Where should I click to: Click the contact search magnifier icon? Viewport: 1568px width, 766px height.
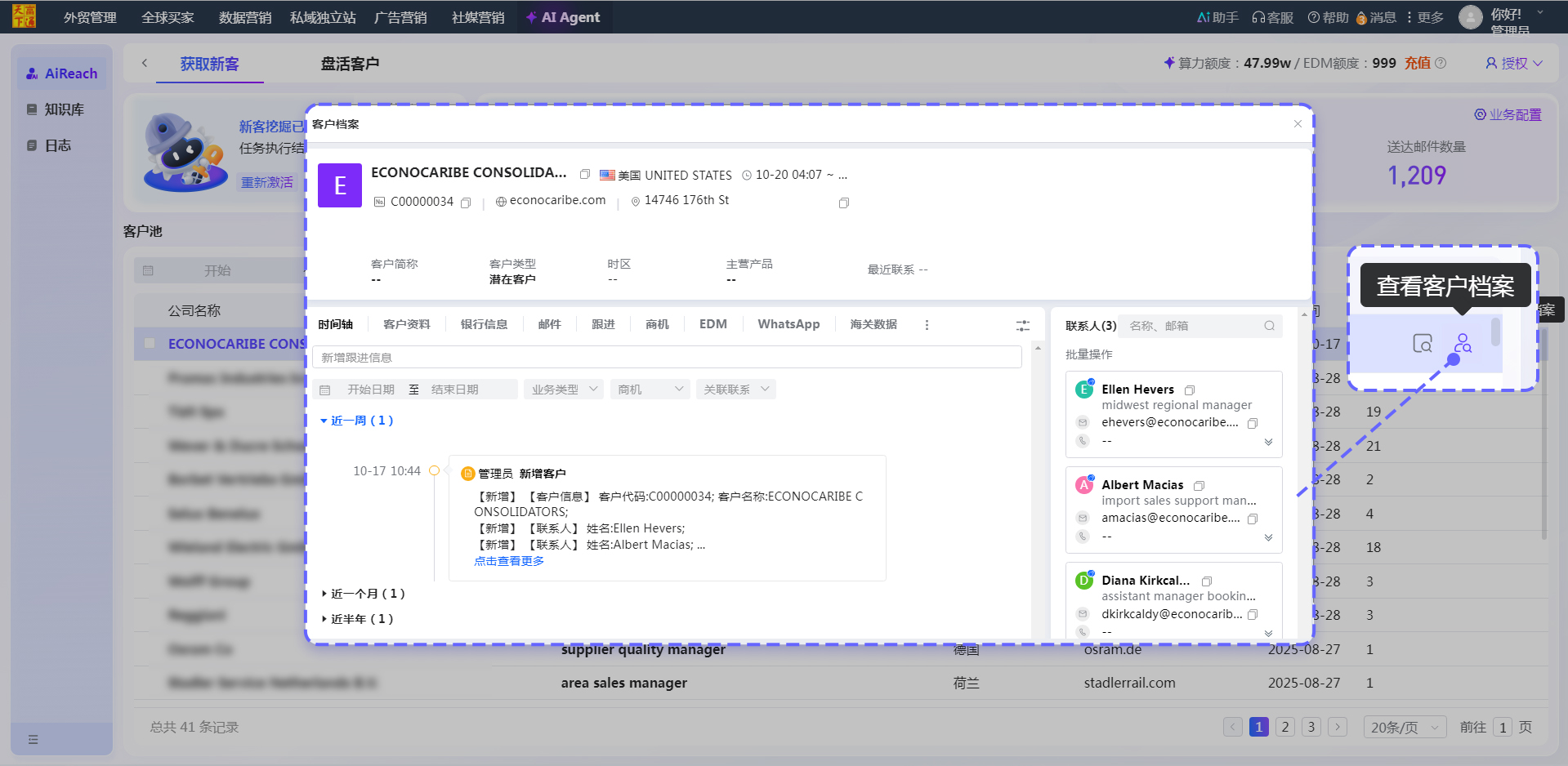tap(1269, 326)
